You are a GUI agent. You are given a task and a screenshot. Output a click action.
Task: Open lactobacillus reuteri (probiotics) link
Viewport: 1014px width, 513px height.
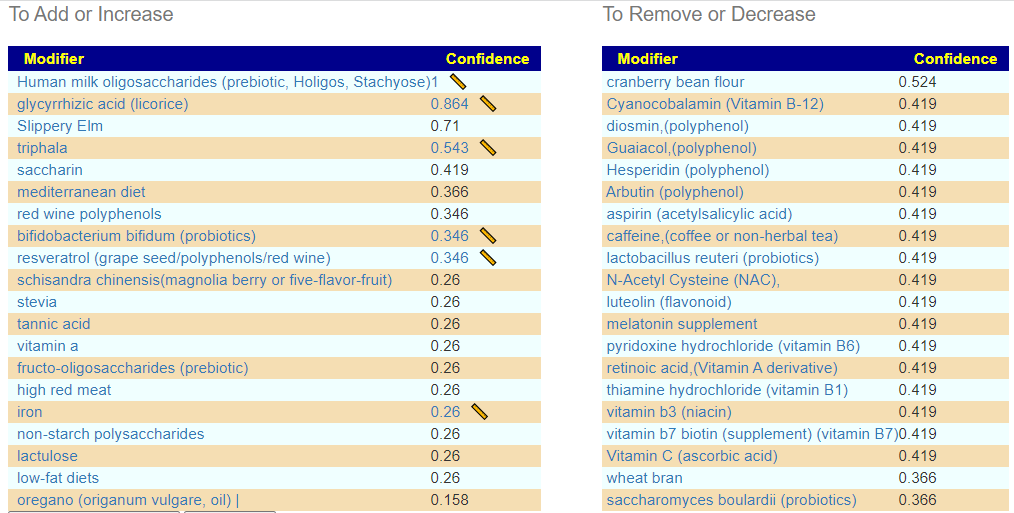click(713, 258)
